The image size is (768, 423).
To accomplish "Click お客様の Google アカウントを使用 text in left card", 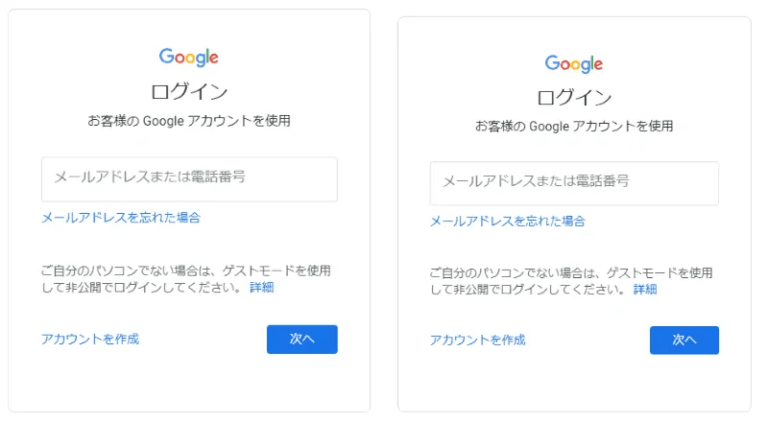I will (189, 121).
